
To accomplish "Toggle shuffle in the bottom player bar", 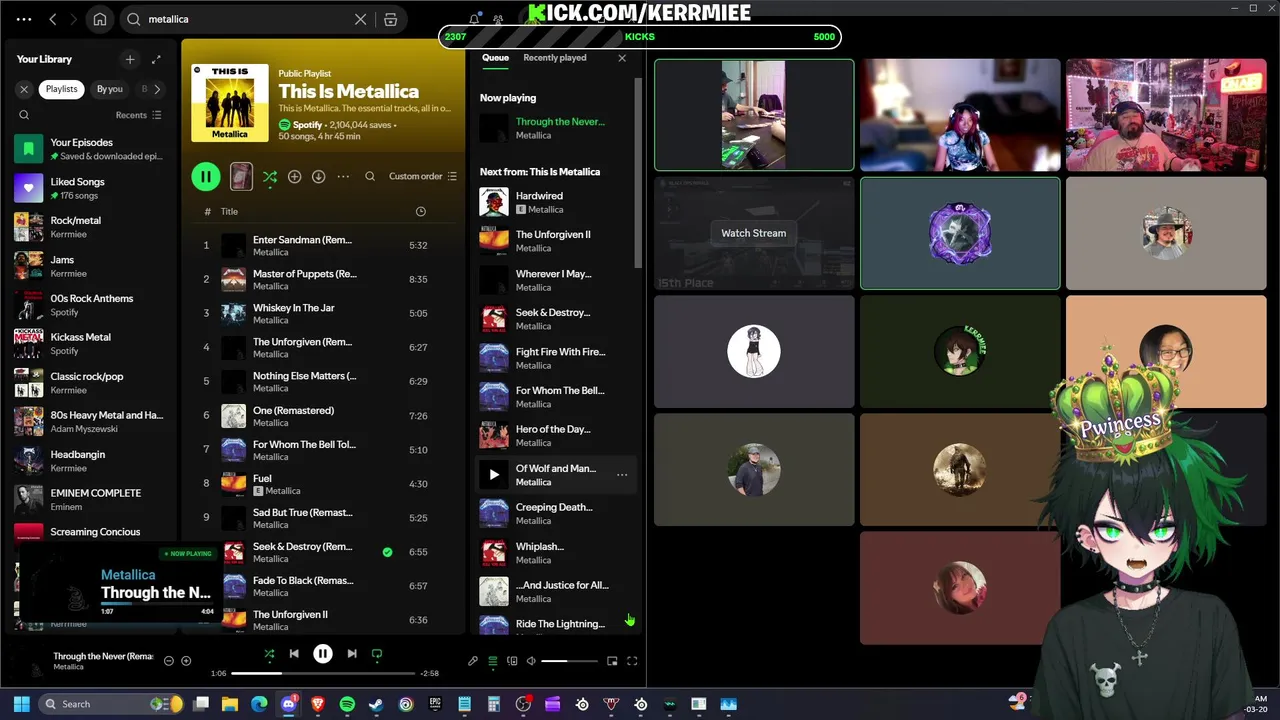I will (269, 654).
